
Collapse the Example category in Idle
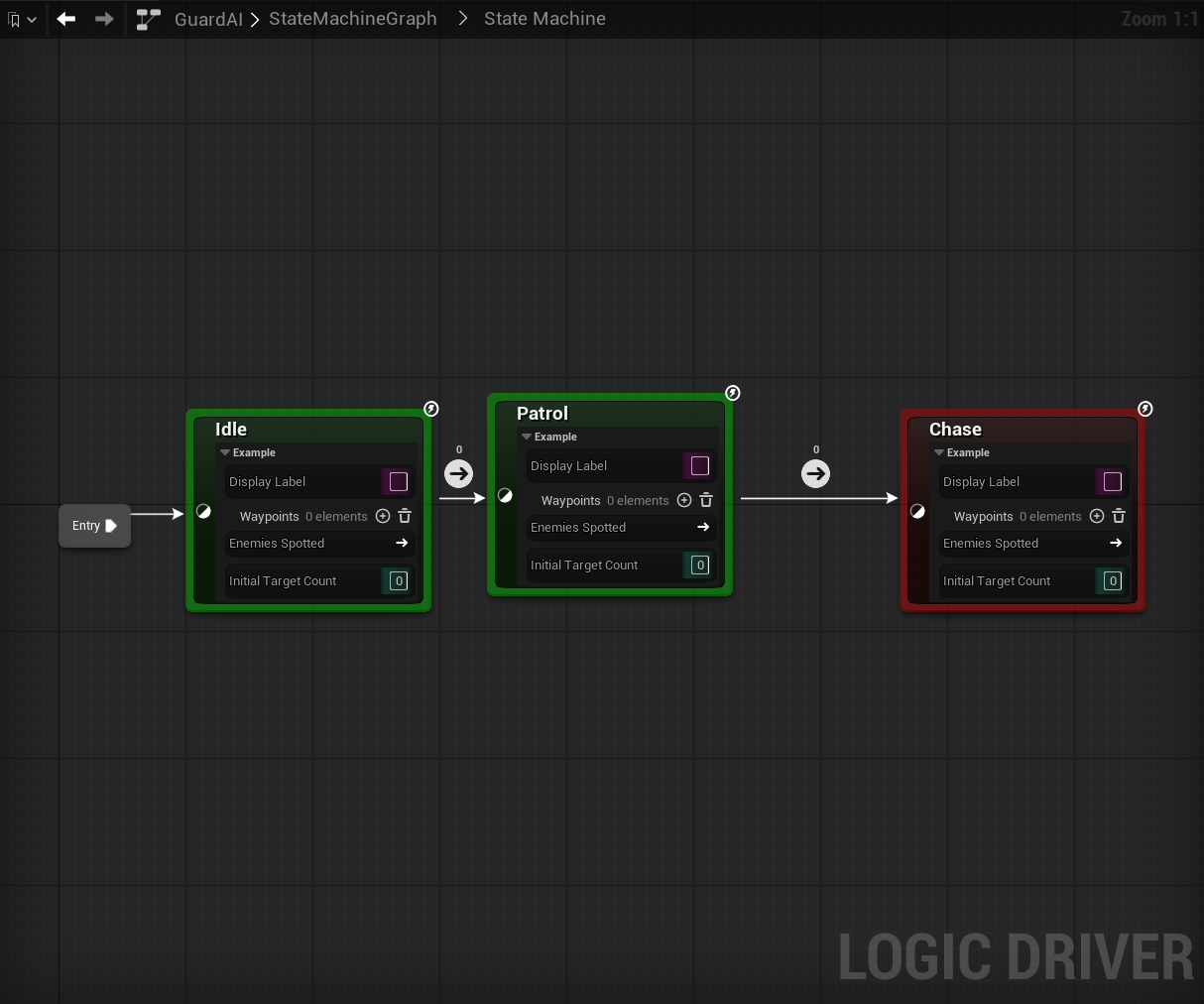point(225,452)
